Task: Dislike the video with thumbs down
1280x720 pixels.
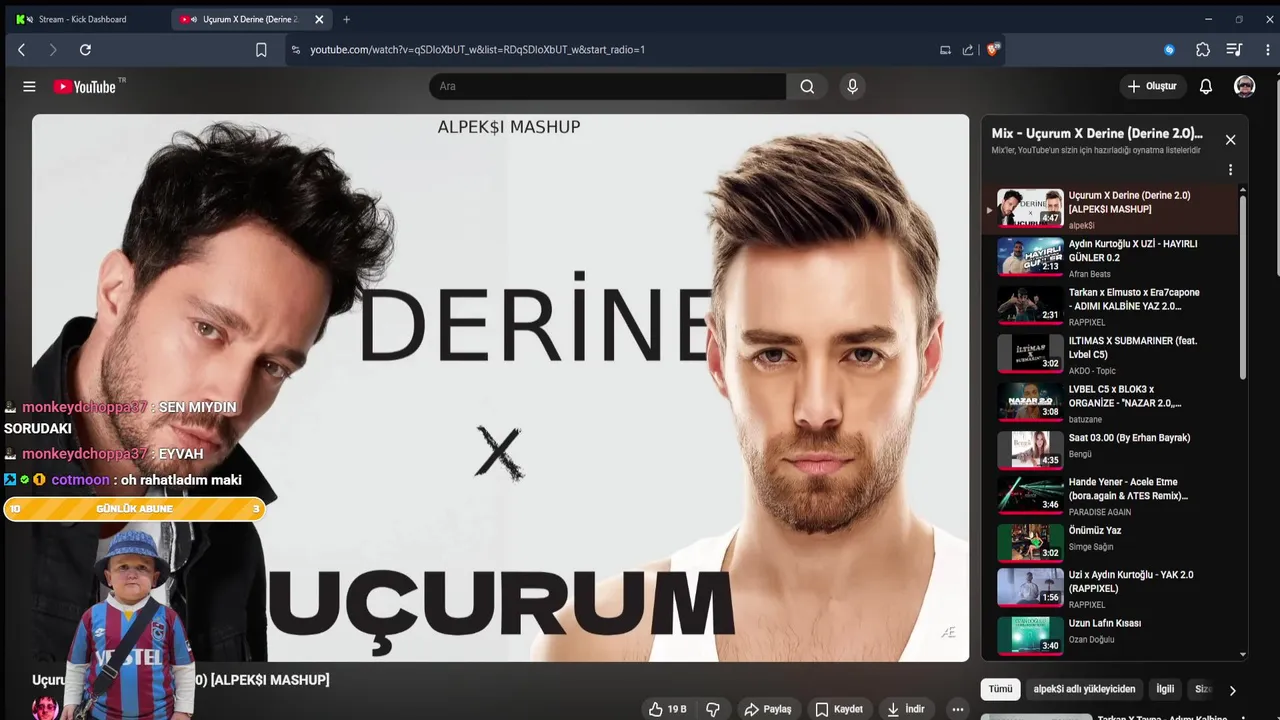Action: point(713,709)
